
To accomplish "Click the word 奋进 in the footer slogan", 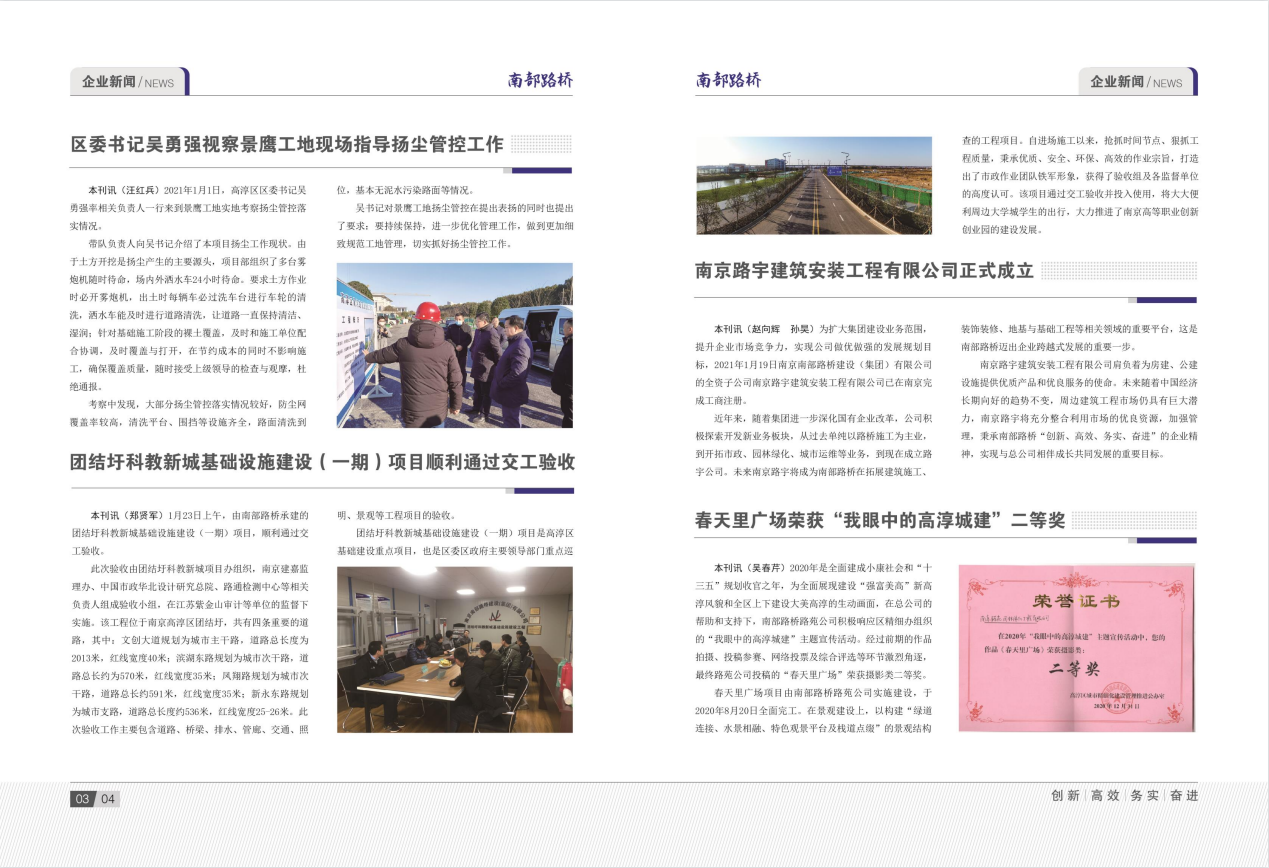I will pyautogui.click(x=1183, y=796).
